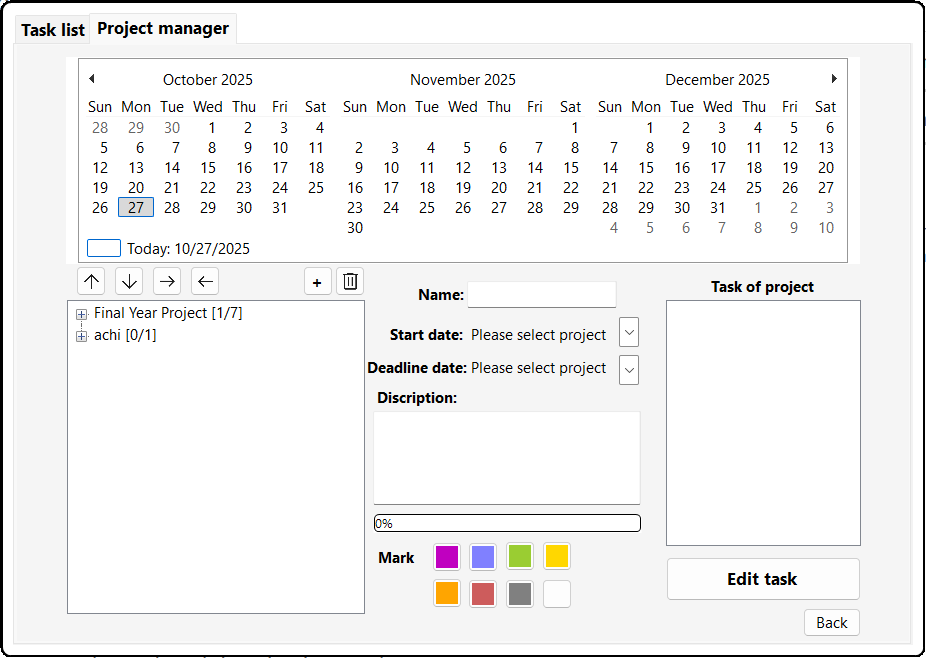Pick the orange mark color

click(x=447, y=594)
